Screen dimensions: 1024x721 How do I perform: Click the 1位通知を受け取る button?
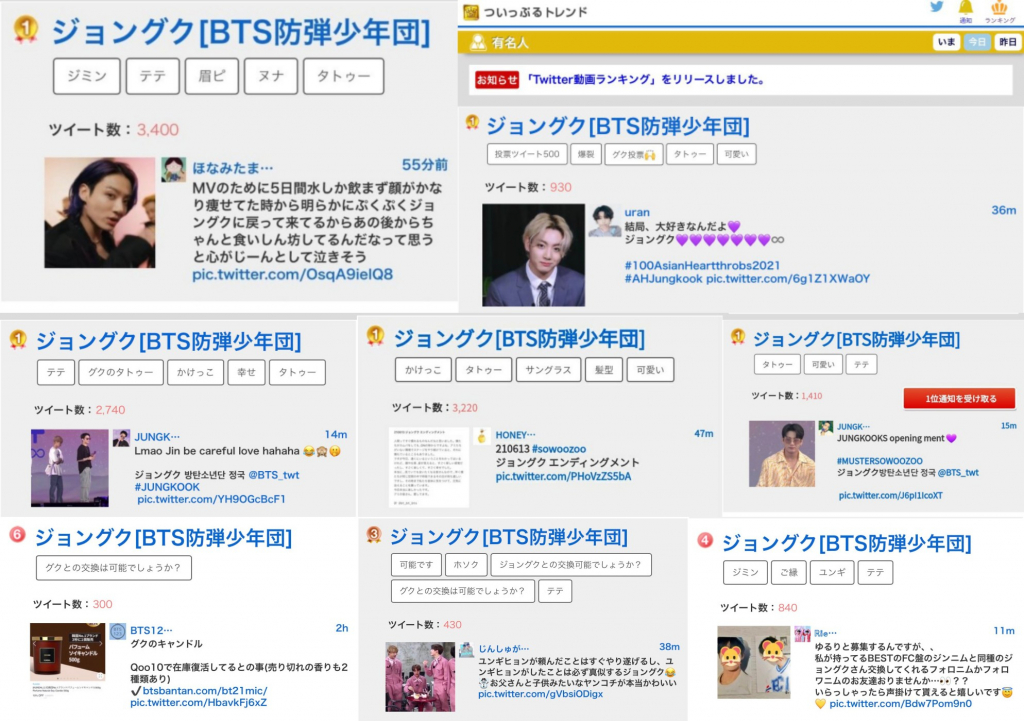coord(959,398)
